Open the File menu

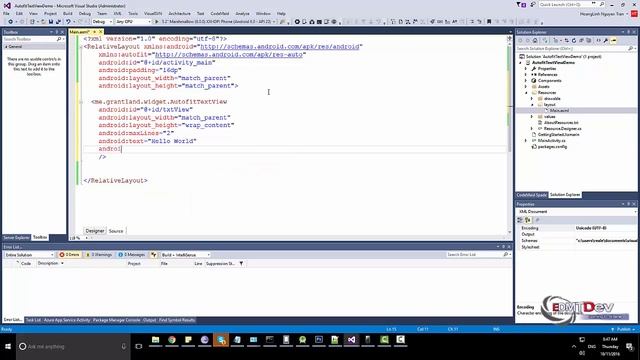click(6, 13)
